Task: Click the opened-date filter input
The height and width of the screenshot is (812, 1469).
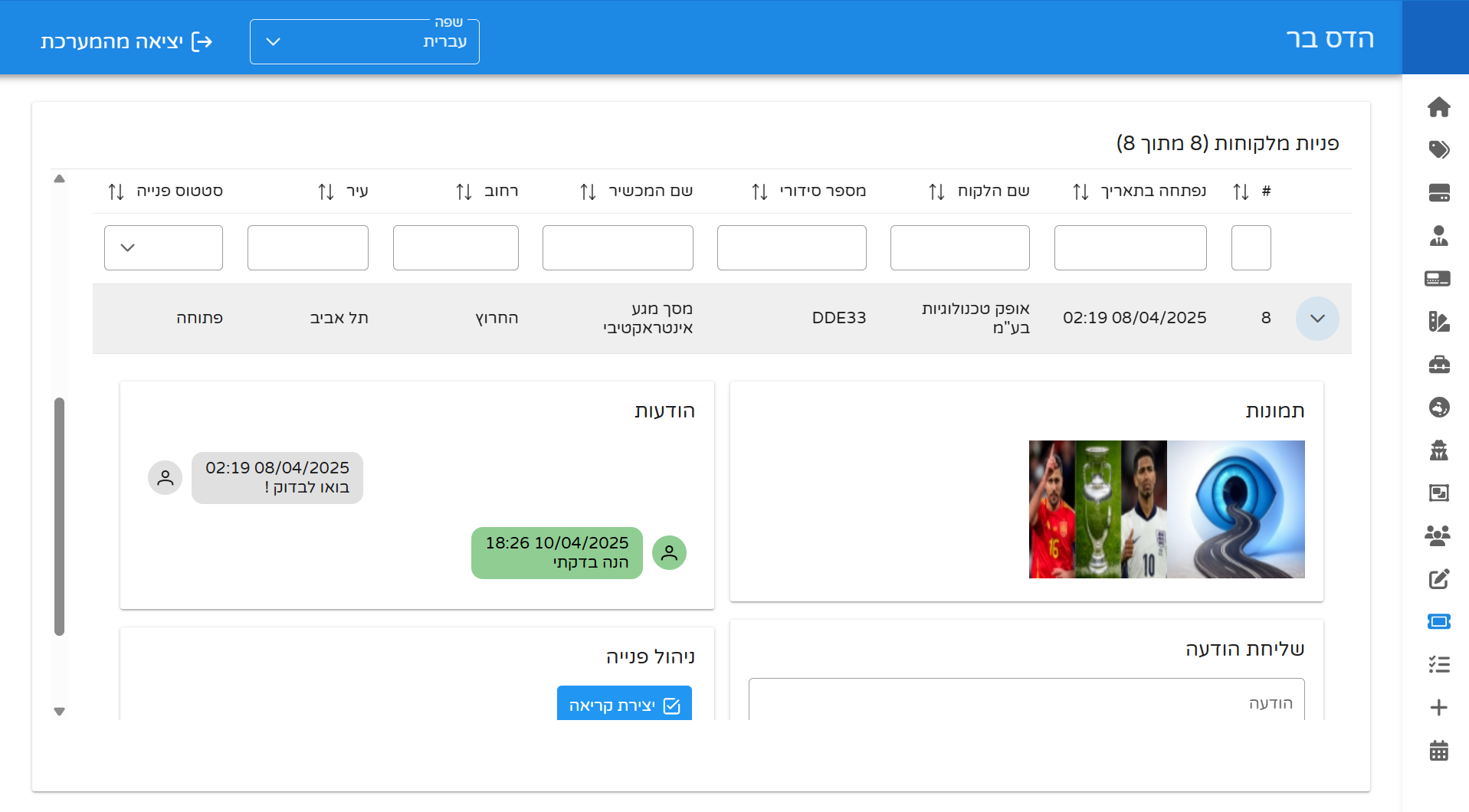Action: [x=1130, y=247]
